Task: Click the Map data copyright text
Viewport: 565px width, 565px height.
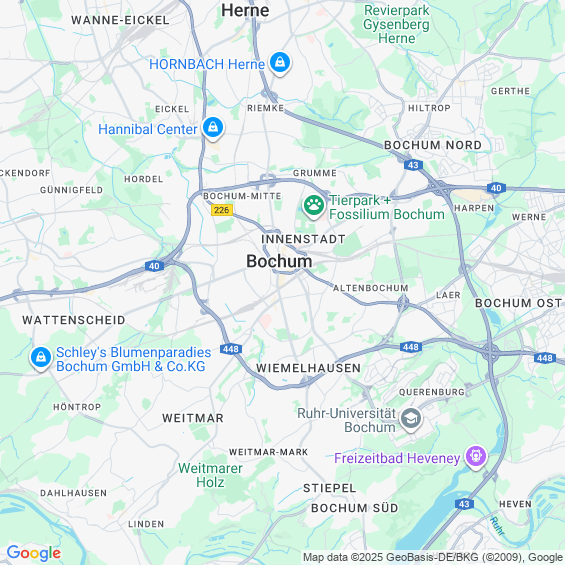Action: [x=433, y=557]
